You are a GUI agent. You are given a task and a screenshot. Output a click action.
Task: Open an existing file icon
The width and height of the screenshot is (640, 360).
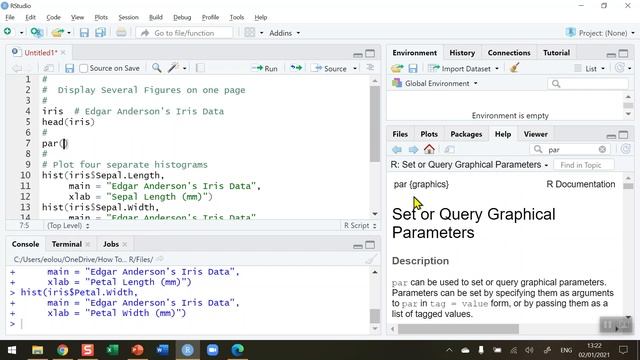(x=58, y=33)
